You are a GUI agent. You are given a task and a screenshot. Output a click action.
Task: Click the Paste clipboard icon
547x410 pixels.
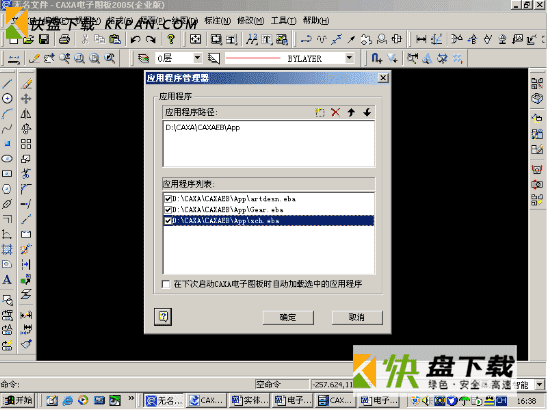pyautogui.click(x=115, y=39)
